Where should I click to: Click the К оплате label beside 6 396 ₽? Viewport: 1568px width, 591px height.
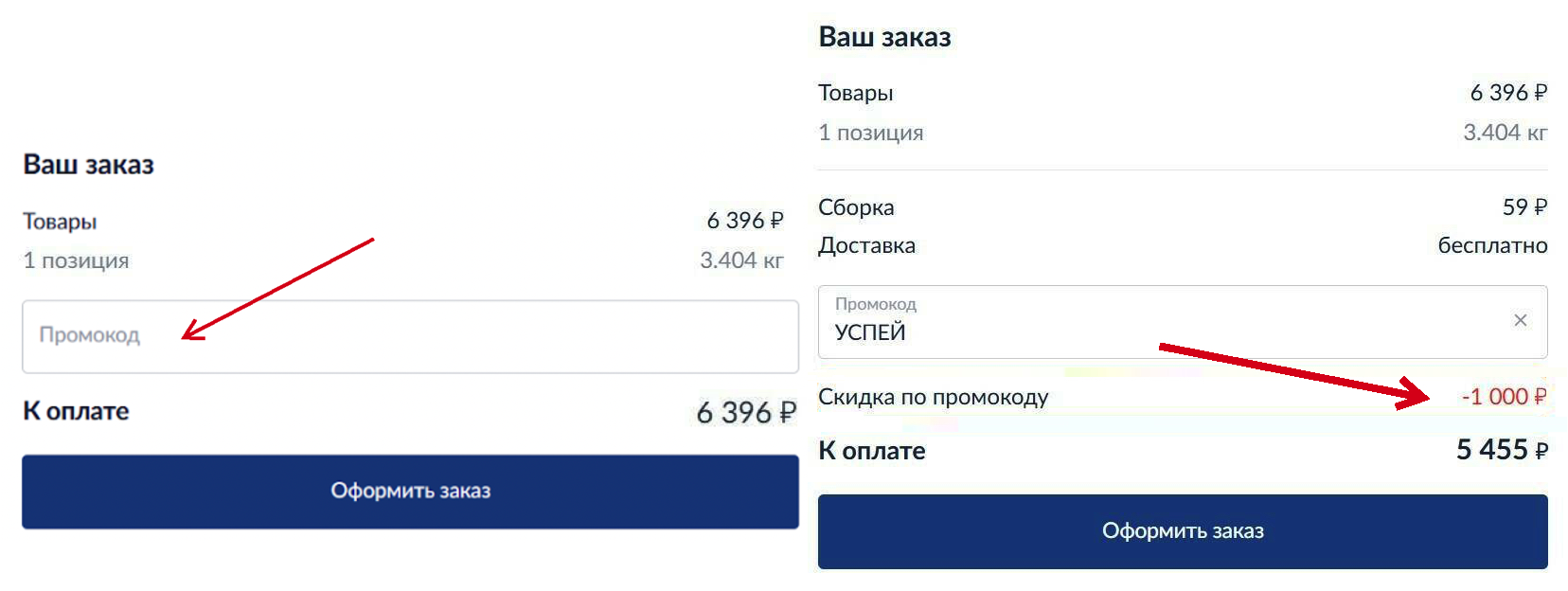click(76, 411)
